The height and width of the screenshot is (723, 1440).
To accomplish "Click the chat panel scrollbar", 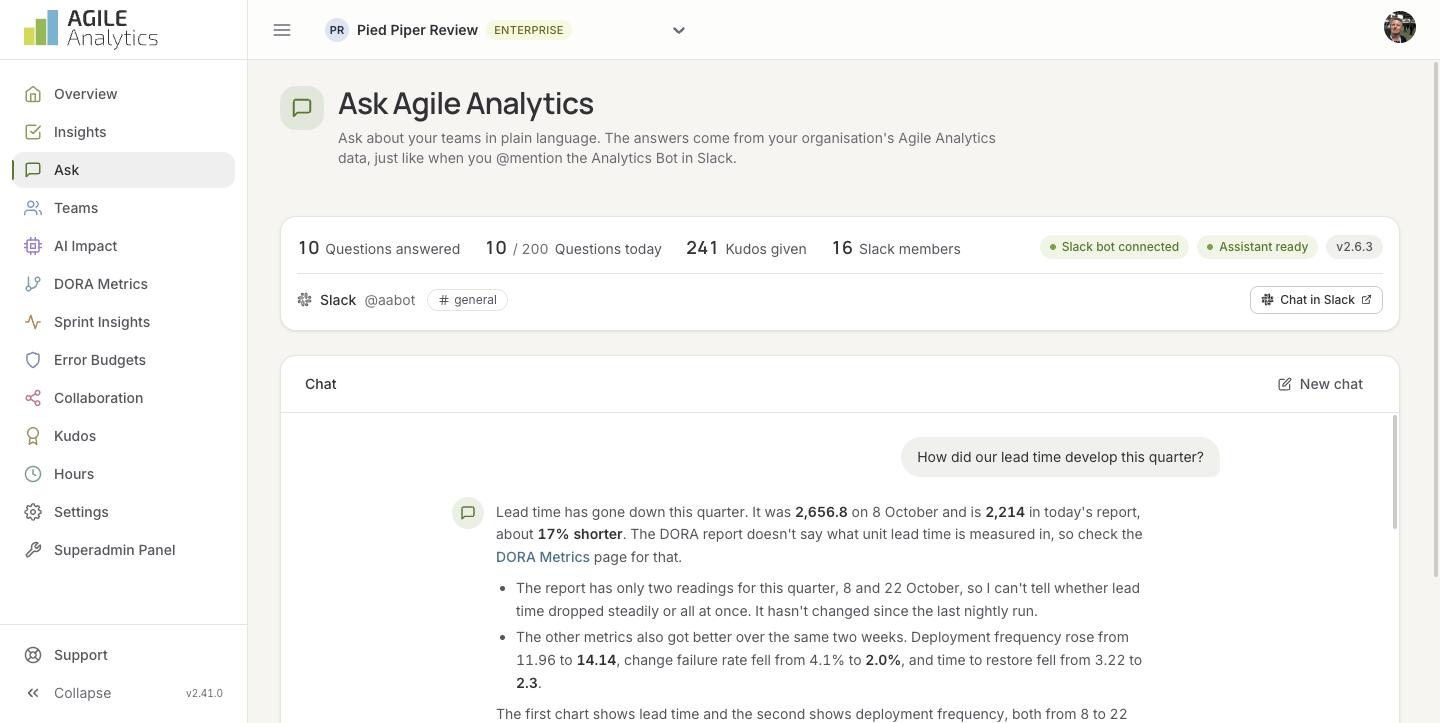I will point(1395,472).
